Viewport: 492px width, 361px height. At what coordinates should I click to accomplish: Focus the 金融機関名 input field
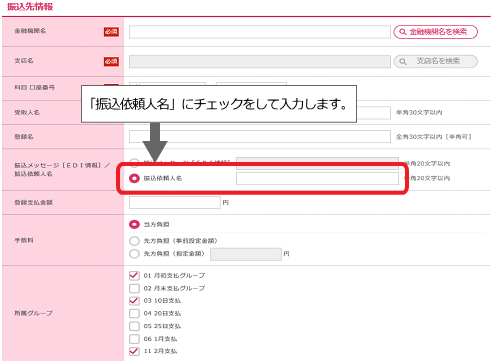[260, 32]
